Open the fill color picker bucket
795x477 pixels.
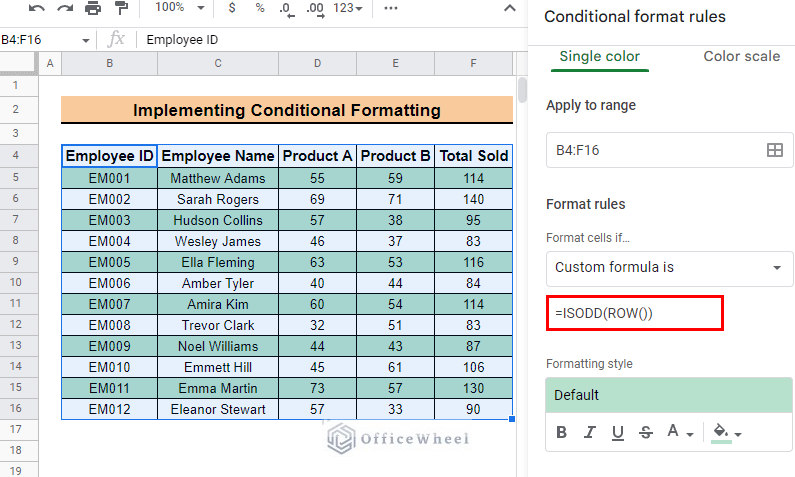click(727, 432)
